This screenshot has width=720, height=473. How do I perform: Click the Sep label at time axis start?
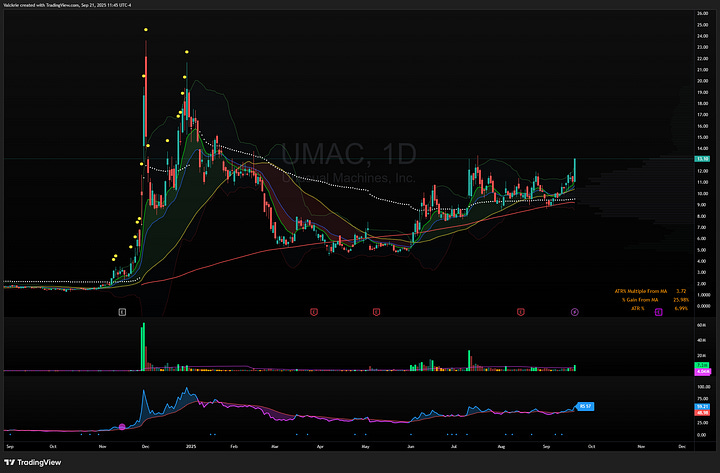click(10, 446)
